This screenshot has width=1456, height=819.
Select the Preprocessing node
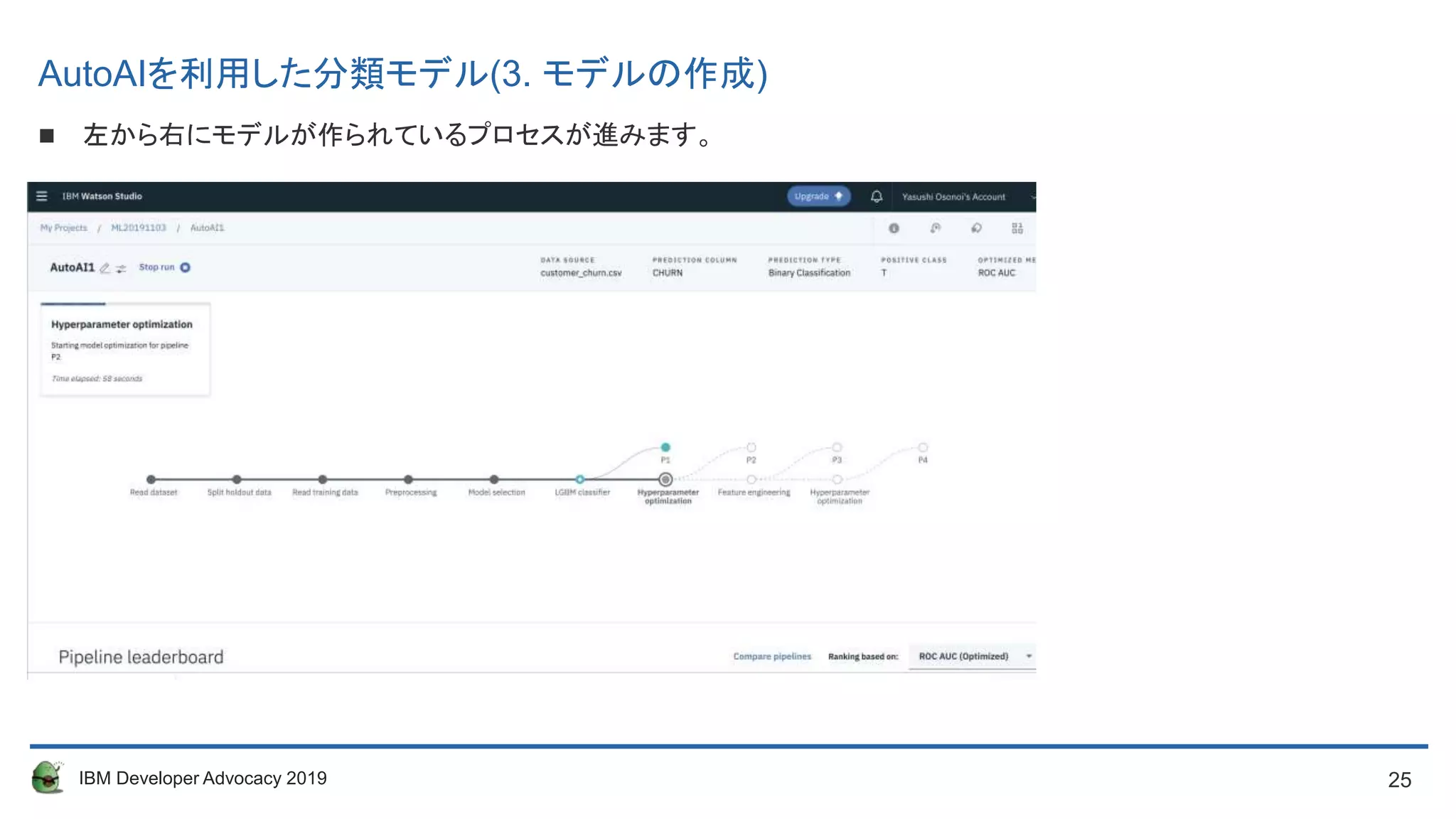(x=408, y=480)
